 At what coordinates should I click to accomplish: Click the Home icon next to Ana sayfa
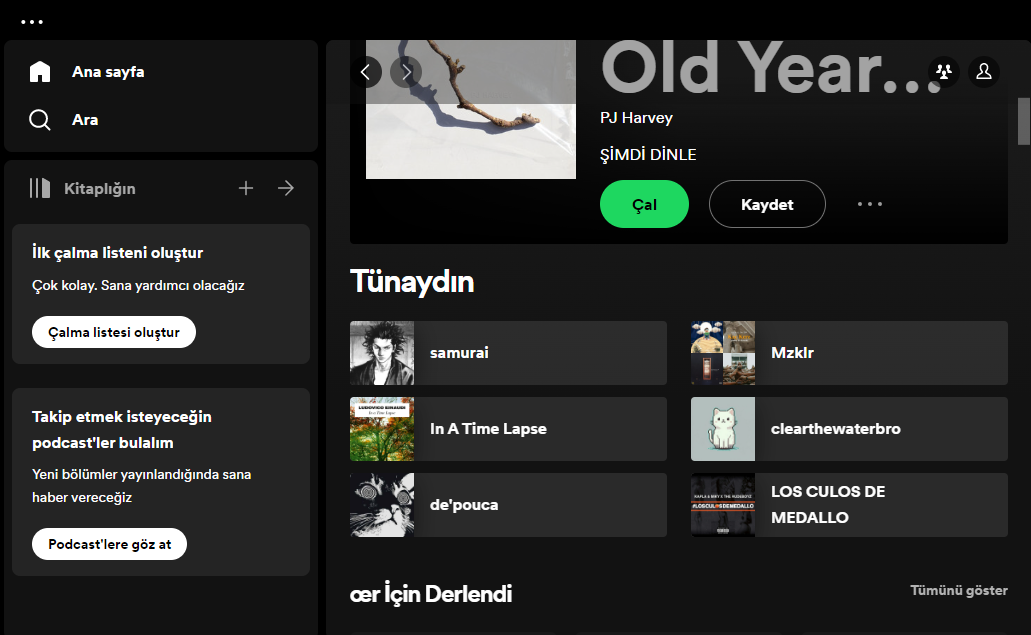[x=39, y=72]
